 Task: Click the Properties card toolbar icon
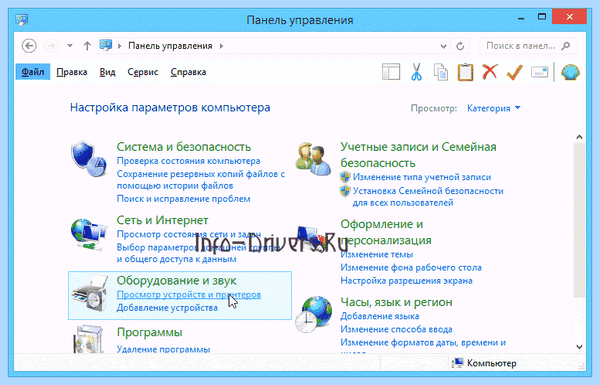coord(540,72)
